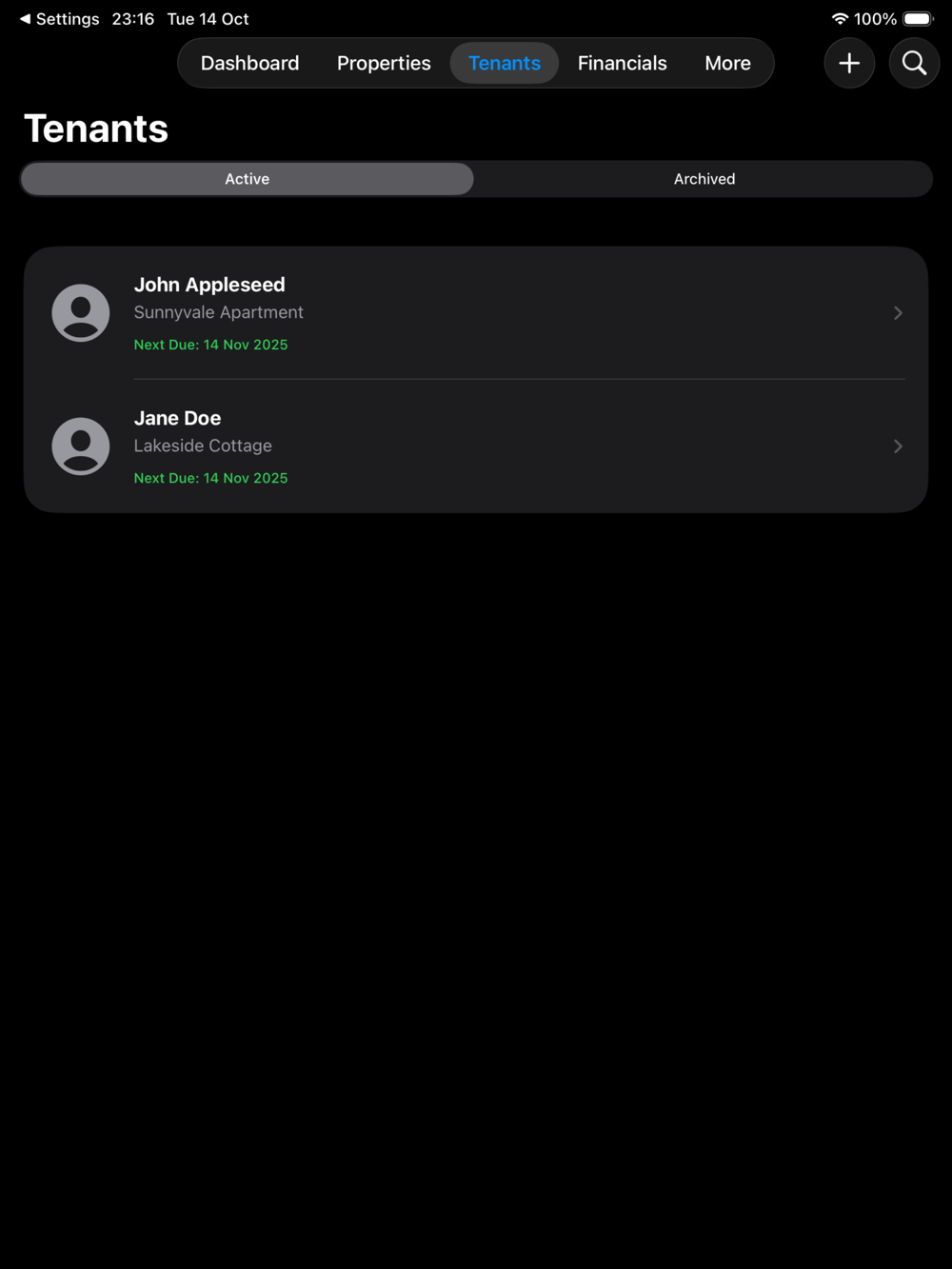The height and width of the screenshot is (1269, 952).
Task: Go to the Dashboard tab
Action: [x=250, y=63]
